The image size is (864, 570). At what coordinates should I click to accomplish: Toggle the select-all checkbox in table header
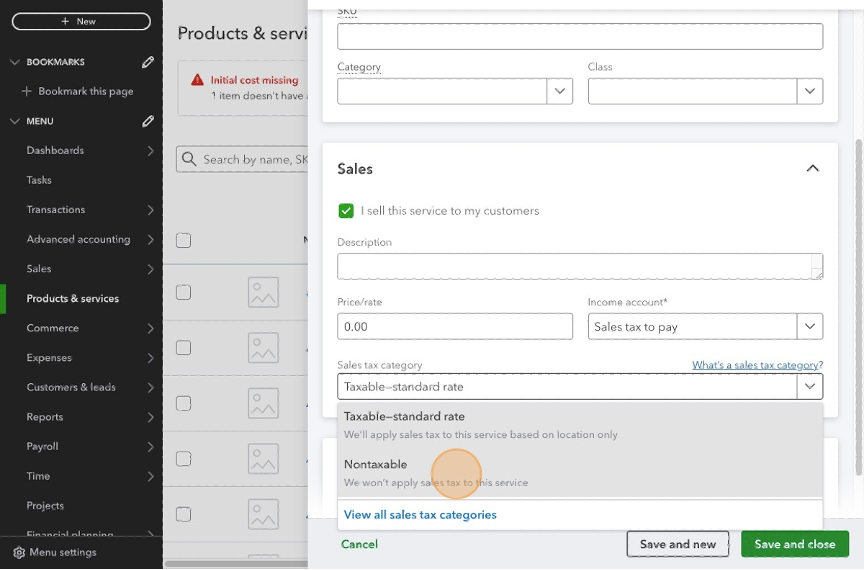(183, 240)
